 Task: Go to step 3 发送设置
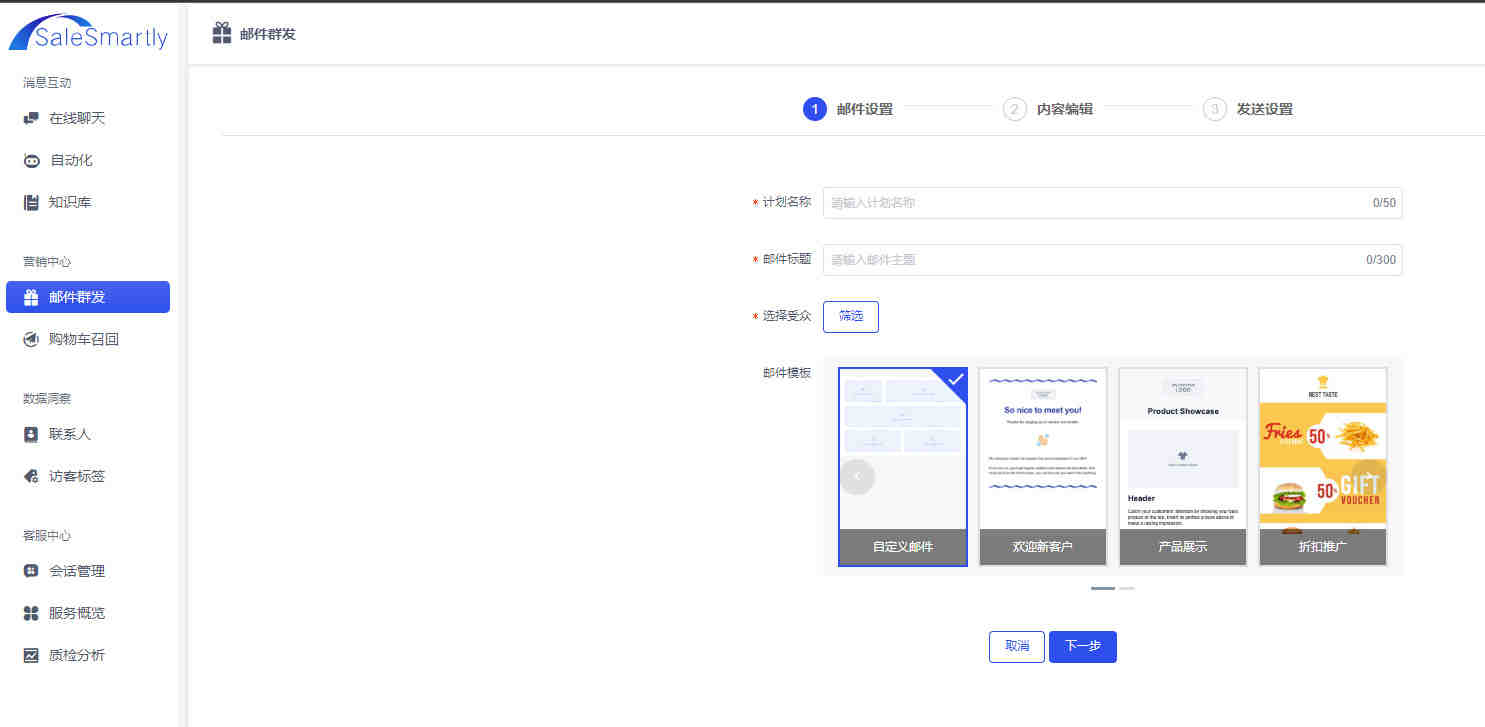(x=1248, y=109)
